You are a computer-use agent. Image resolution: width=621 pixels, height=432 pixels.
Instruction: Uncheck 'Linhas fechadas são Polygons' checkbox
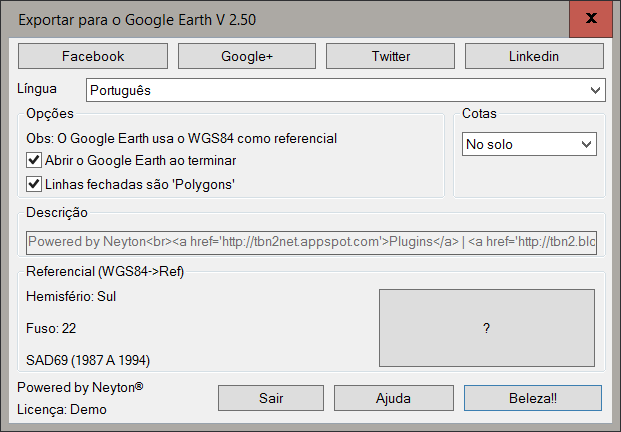(34, 184)
